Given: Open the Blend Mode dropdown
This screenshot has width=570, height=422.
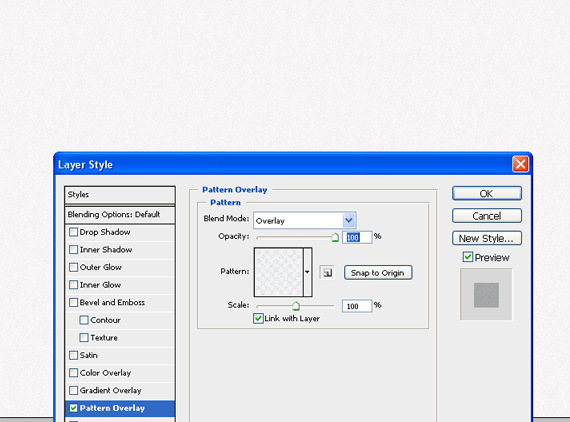Looking at the screenshot, I should pos(305,220).
